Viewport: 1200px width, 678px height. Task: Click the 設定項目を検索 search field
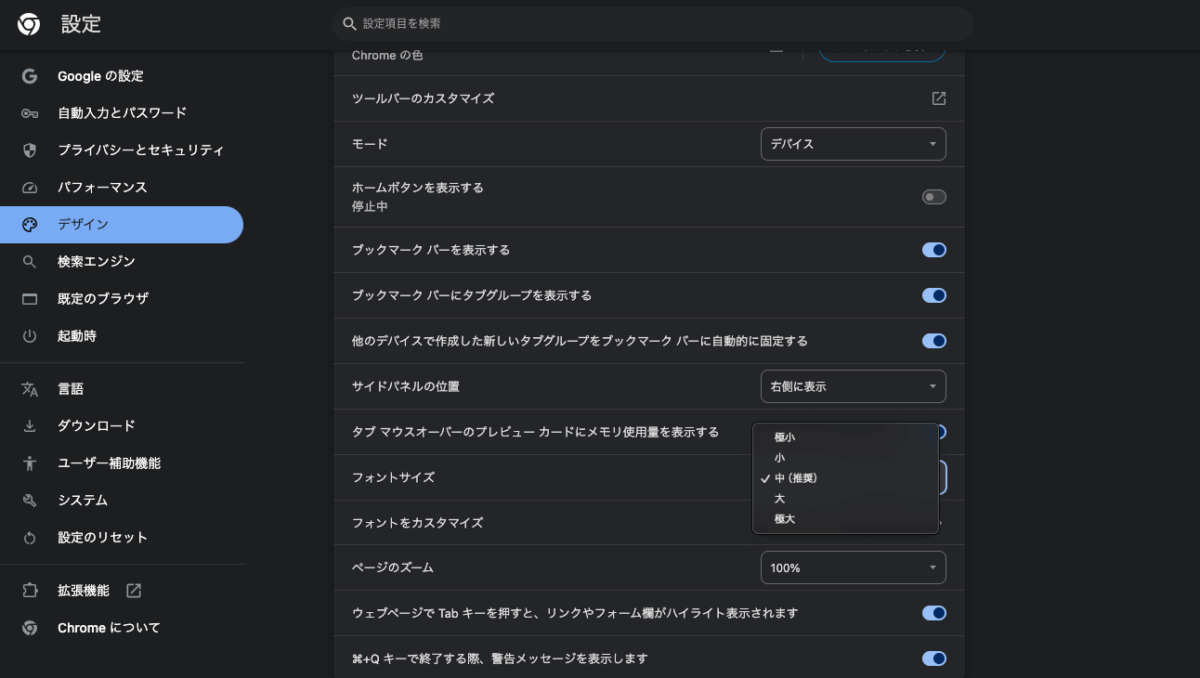(653, 23)
